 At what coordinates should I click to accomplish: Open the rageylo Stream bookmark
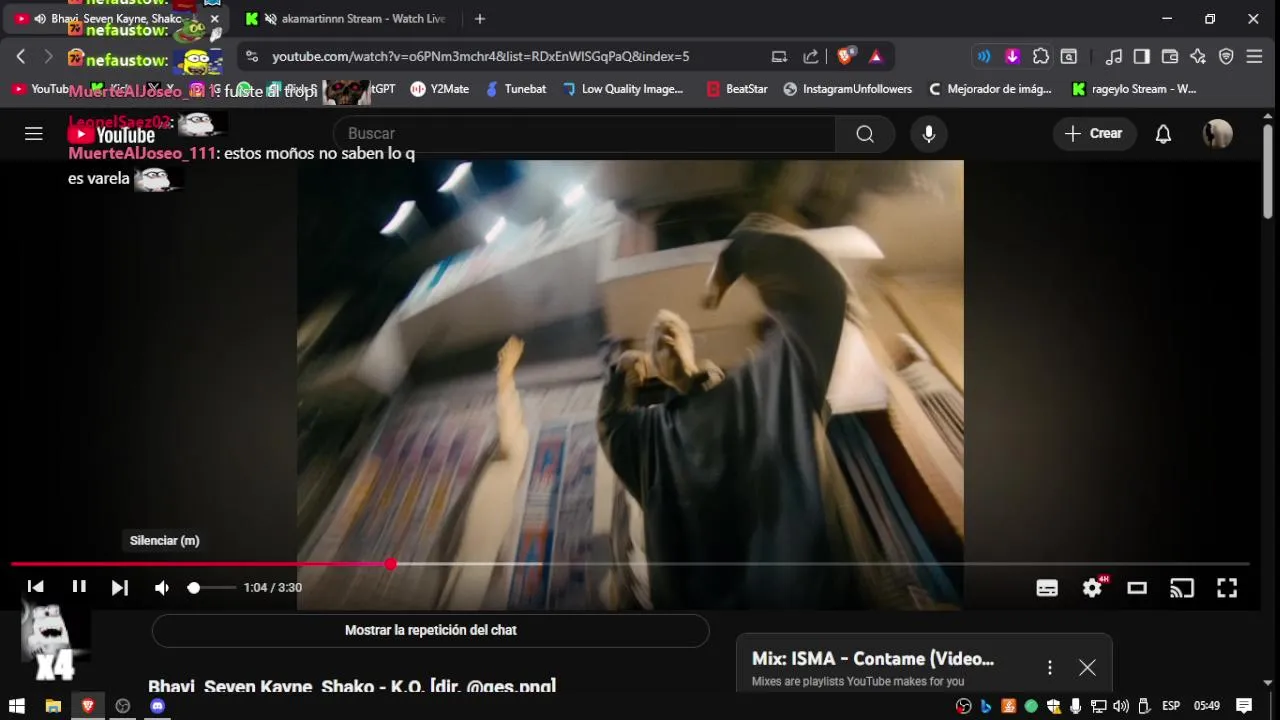(x=1134, y=89)
